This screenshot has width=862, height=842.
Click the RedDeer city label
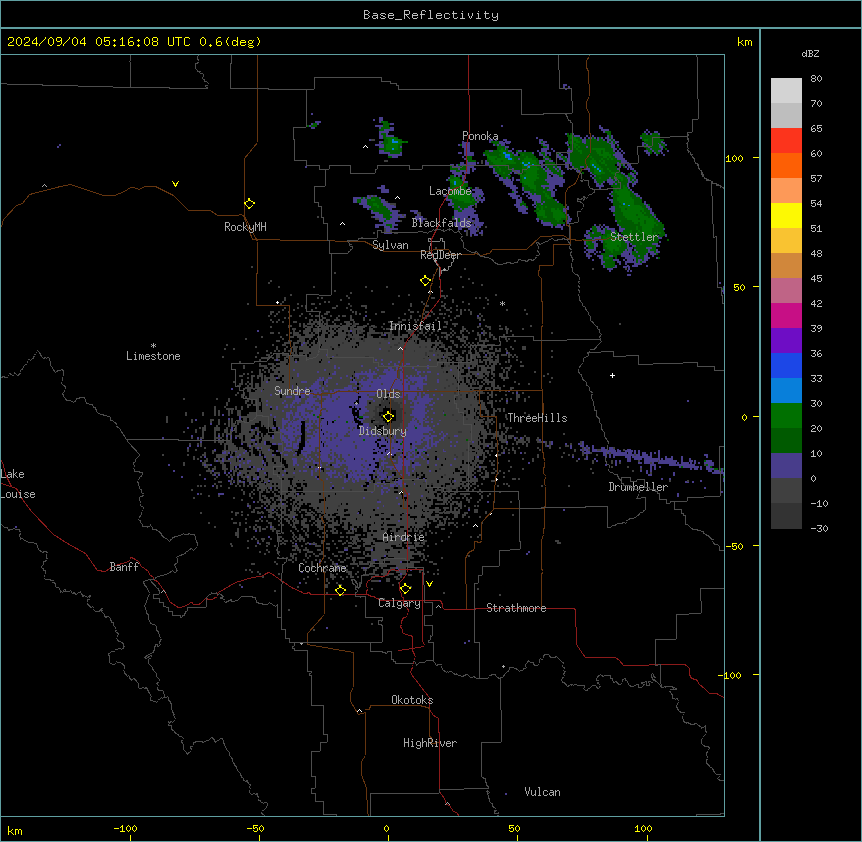(x=440, y=255)
